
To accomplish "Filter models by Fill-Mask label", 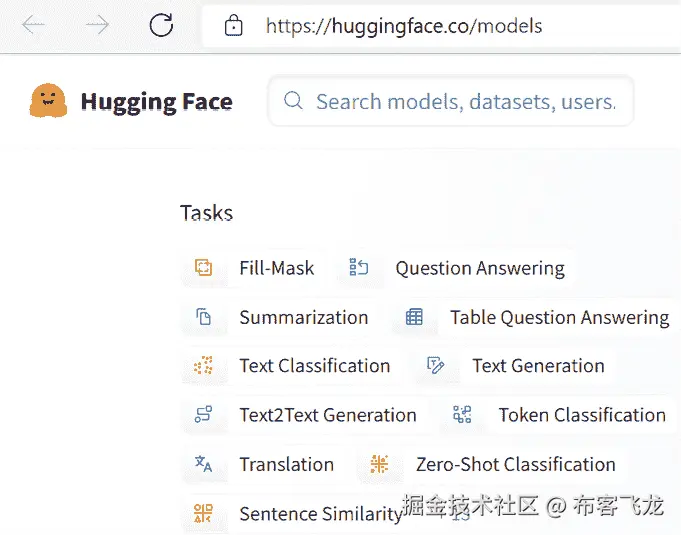I will tap(277, 268).
